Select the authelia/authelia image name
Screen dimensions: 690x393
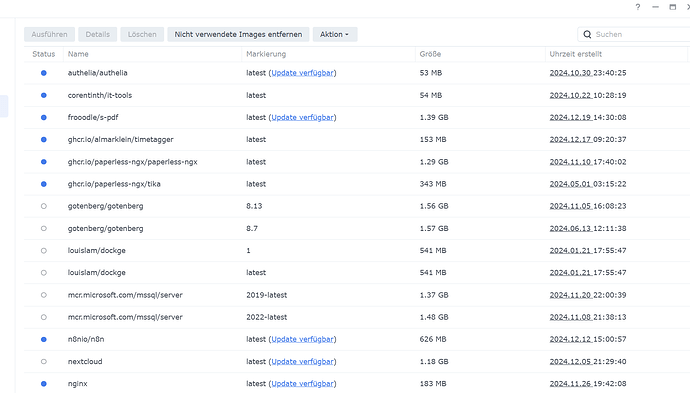coord(97,73)
